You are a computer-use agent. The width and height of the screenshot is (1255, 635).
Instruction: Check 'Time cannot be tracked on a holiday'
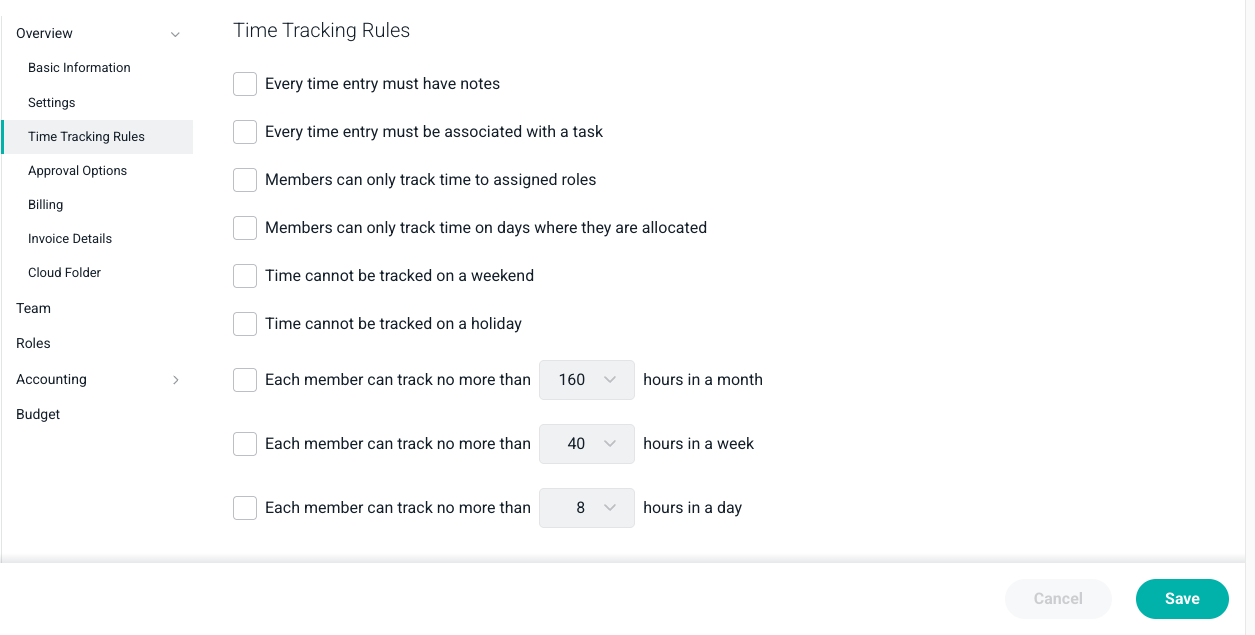(245, 324)
